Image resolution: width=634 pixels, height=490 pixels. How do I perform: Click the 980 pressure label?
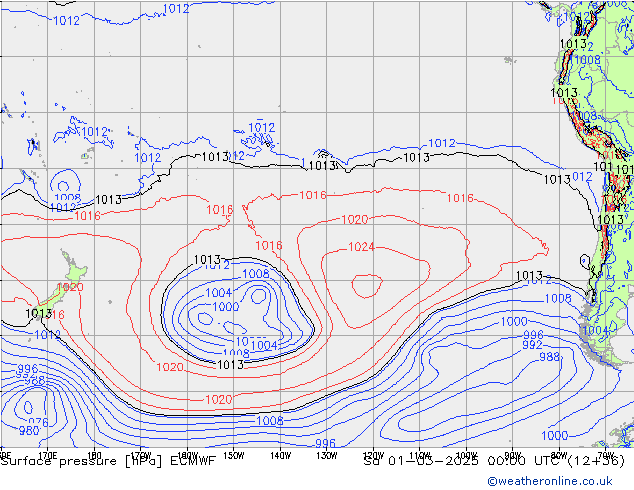[29, 431]
